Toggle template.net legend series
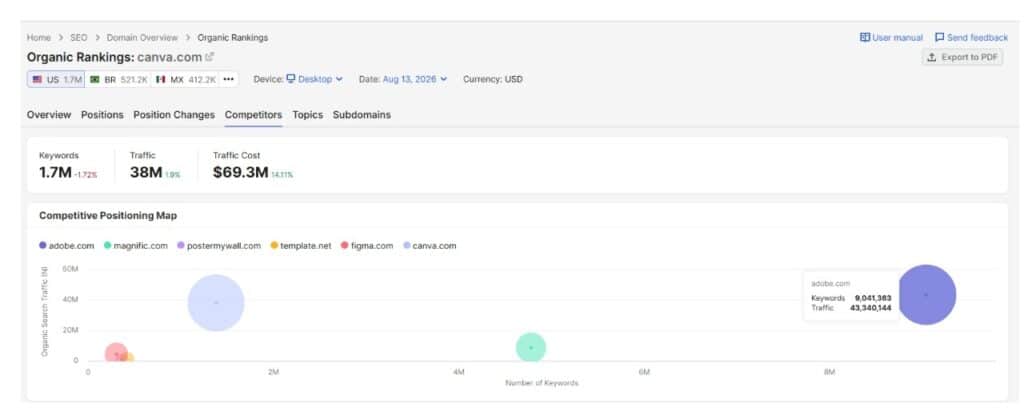This screenshot has width=1024, height=411. (x=300, y=246)
